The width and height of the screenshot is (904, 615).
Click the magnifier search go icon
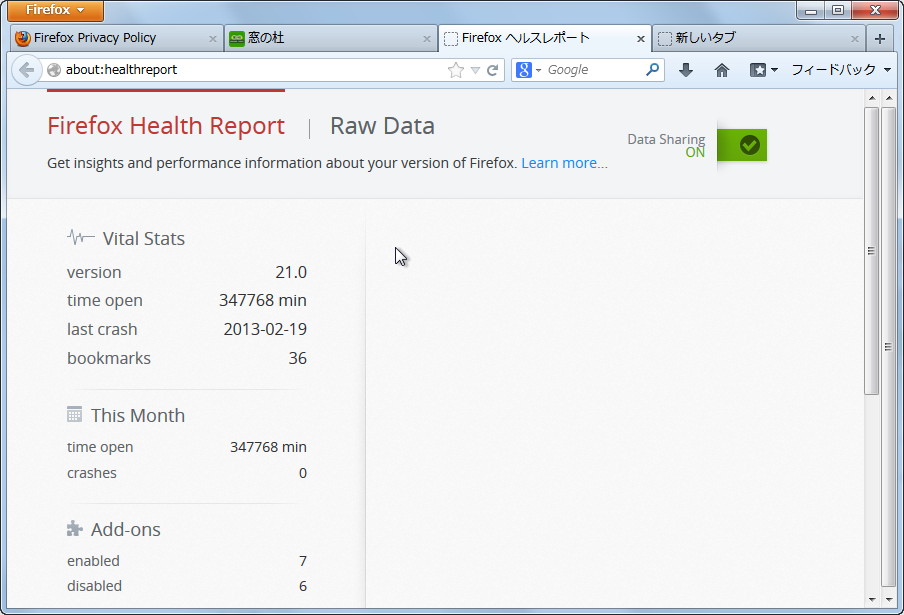[x=652, y=70]
